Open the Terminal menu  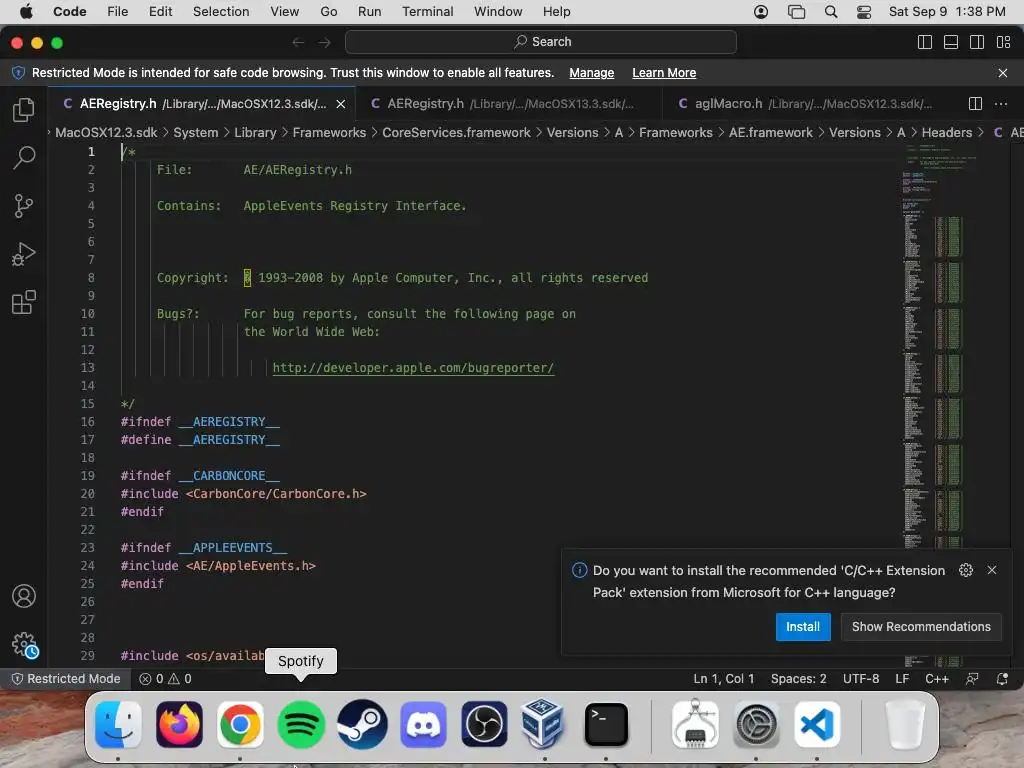click(x=427, y=12)
